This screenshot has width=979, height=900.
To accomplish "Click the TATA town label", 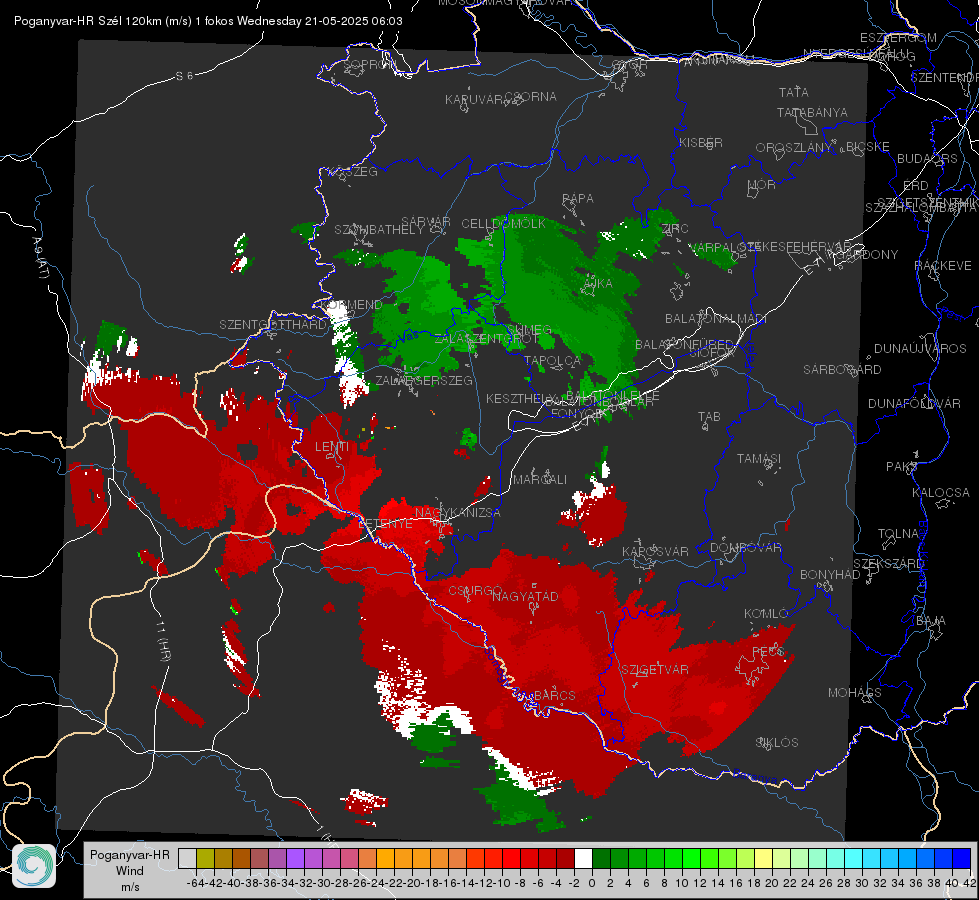I will point(794,92).
